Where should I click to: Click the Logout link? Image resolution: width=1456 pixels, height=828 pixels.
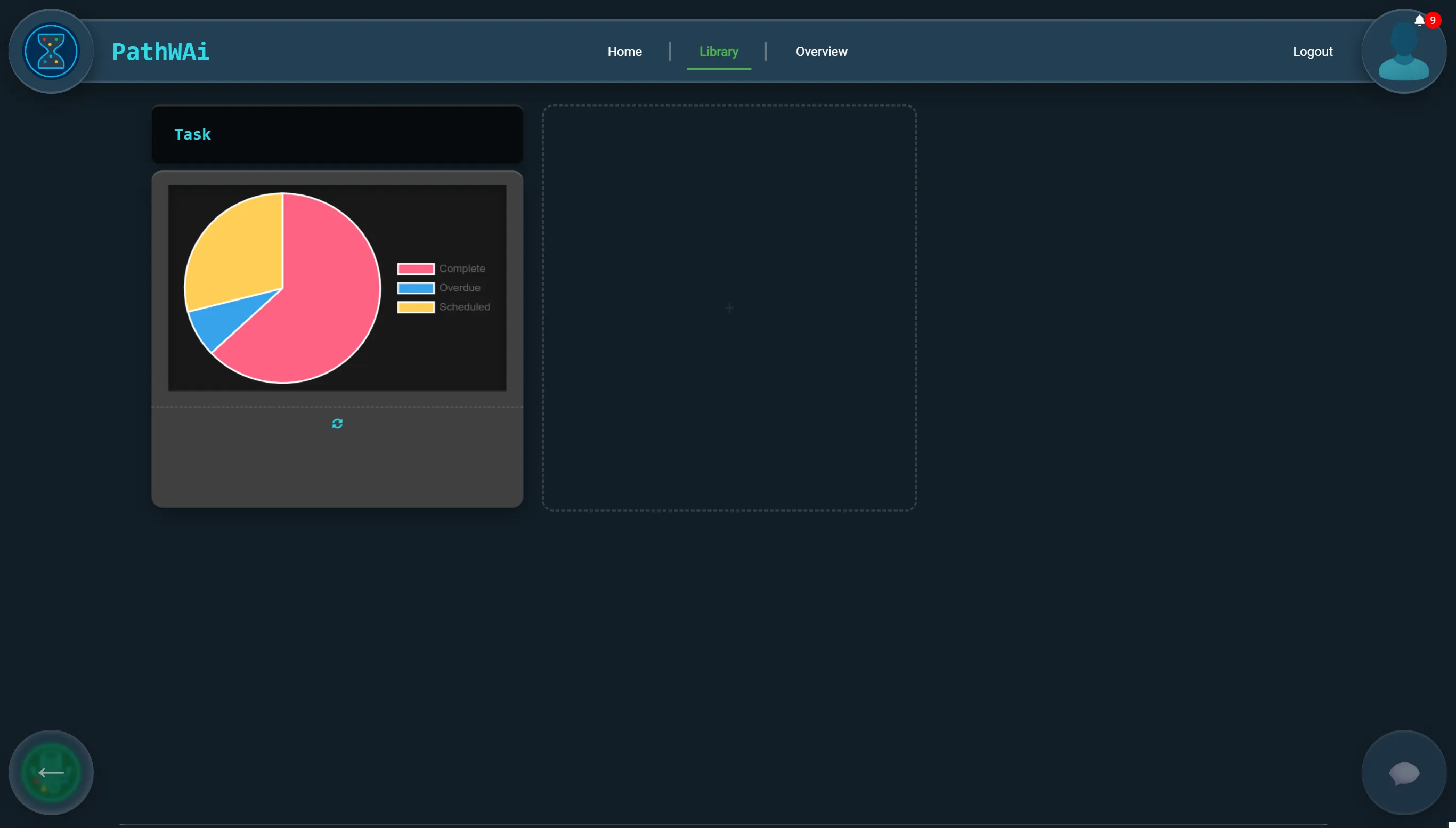tap(1312, 52)
